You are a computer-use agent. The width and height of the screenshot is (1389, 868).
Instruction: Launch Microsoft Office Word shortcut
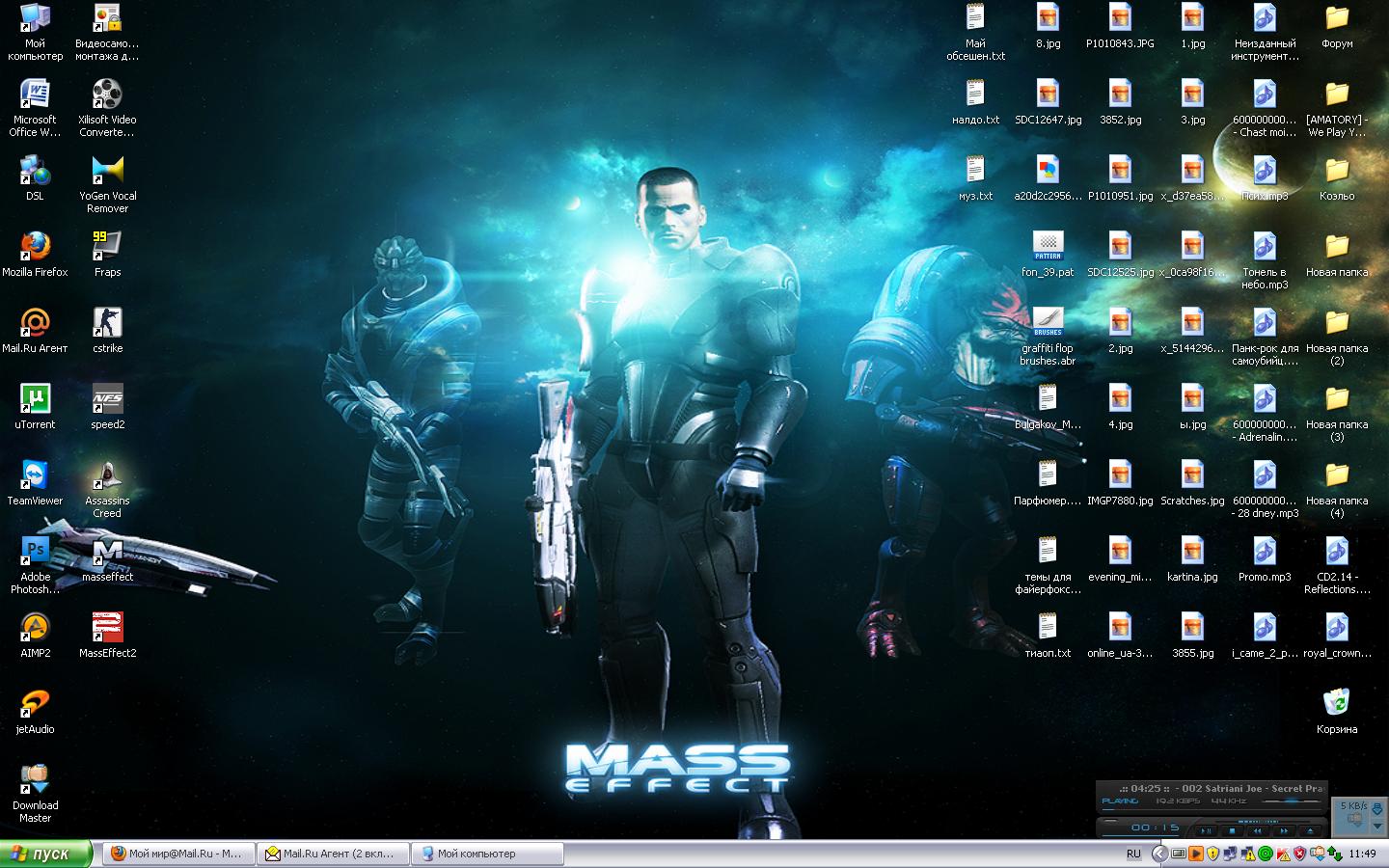click(35, 108)
